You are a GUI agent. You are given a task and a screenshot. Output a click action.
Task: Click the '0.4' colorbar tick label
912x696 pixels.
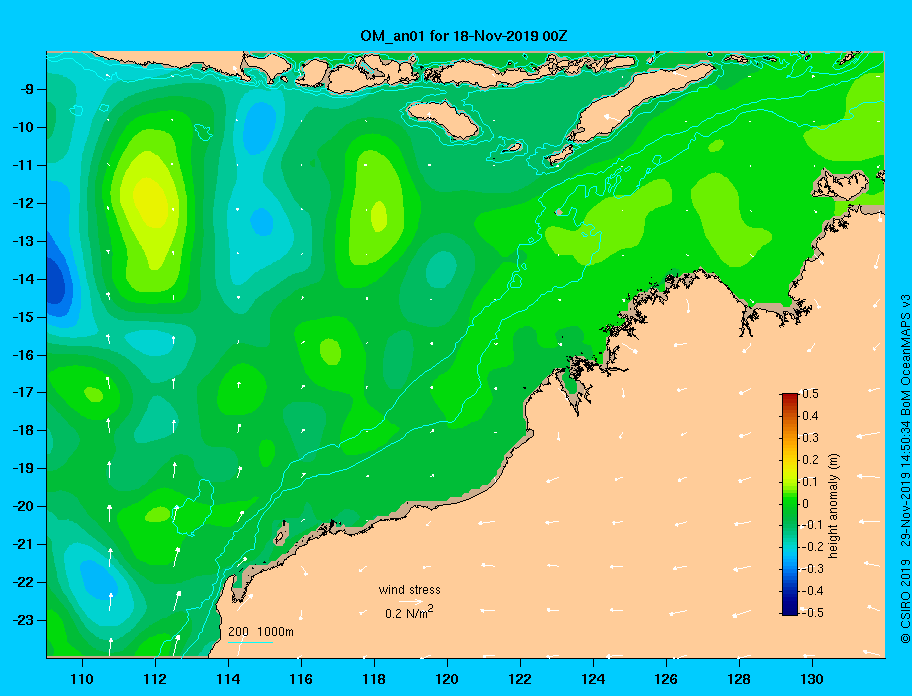click(810, 416)
